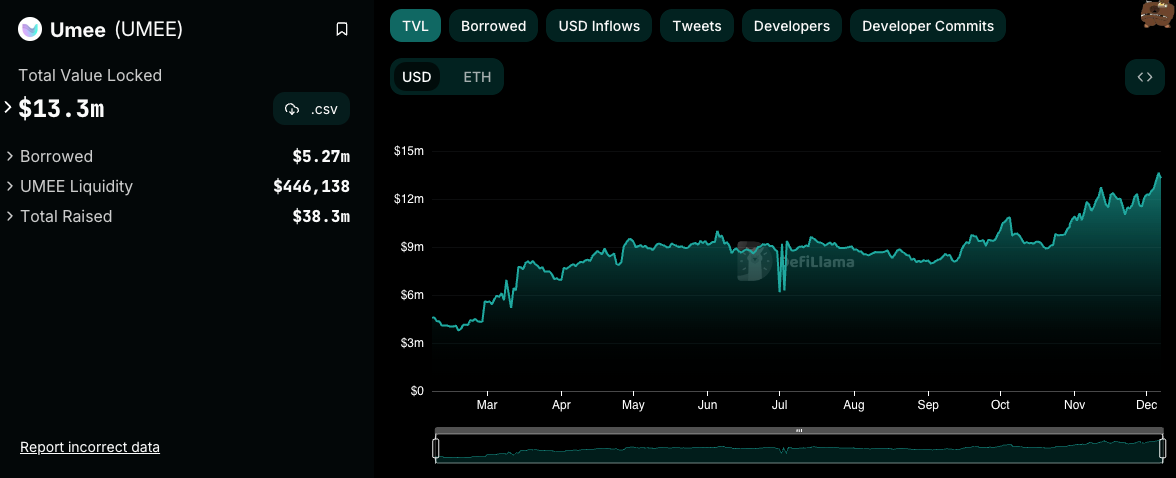Download the .csv data file
1176x478 pixels.
[x=311, y=109]
